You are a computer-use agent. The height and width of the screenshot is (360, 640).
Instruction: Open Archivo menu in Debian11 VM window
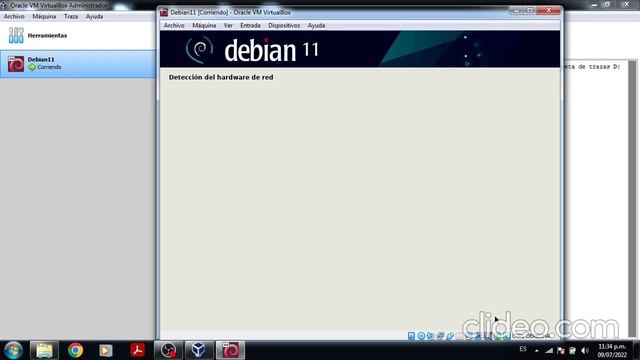pyautogui.click(x=174, y=25)
